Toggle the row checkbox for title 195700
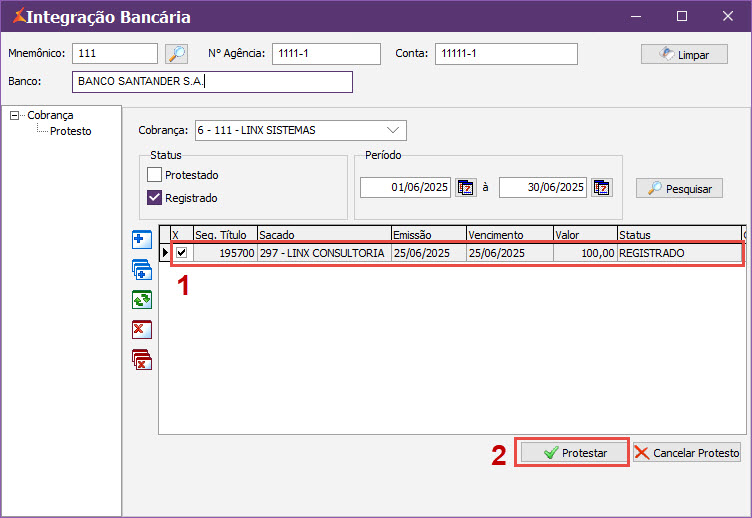The height and width of the screenshot is (518, 752). (182, 252)
